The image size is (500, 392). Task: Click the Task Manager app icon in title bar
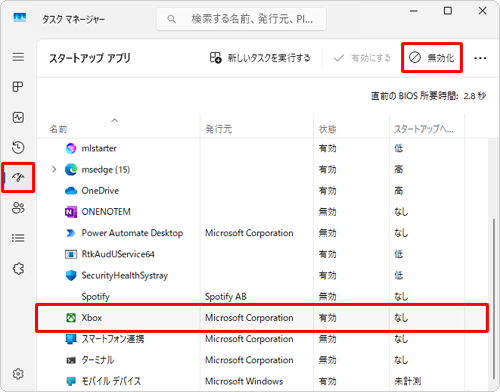19,17
